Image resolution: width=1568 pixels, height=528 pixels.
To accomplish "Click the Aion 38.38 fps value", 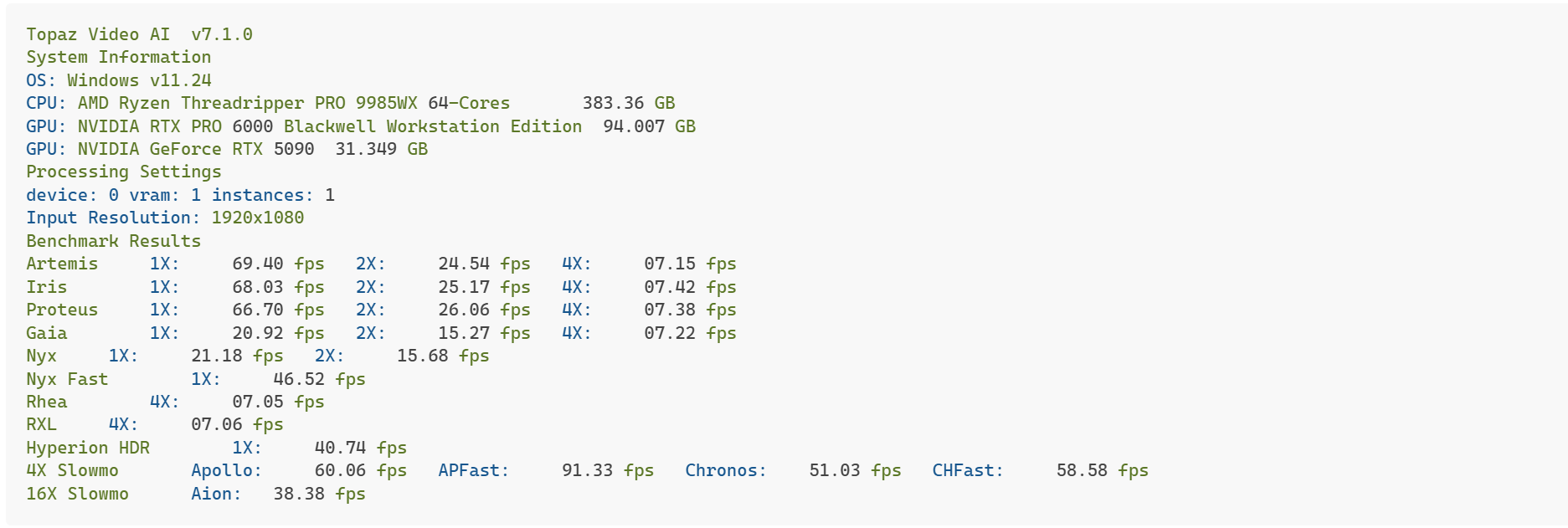I will tap(319, 494).
